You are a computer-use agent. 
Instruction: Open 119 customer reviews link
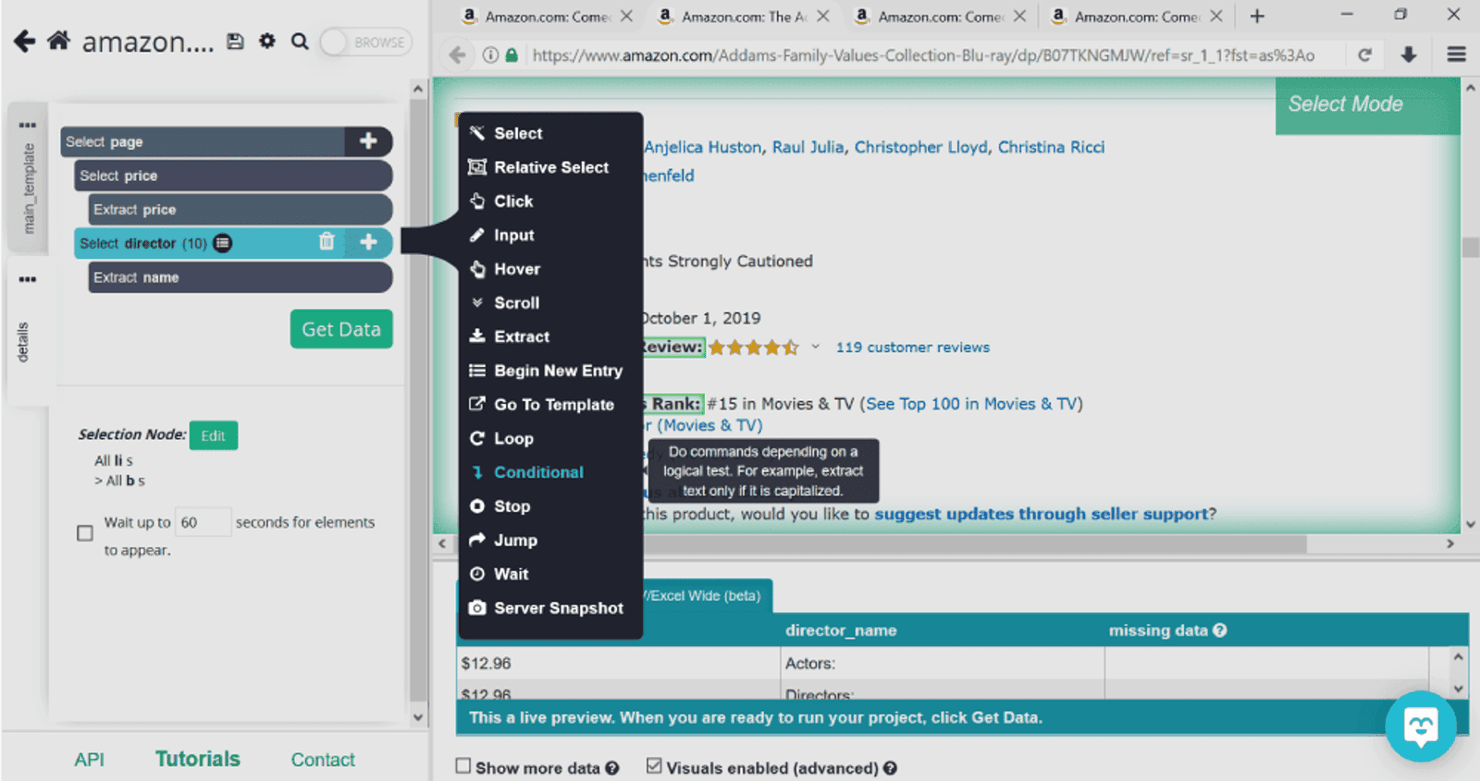(913, 348)
